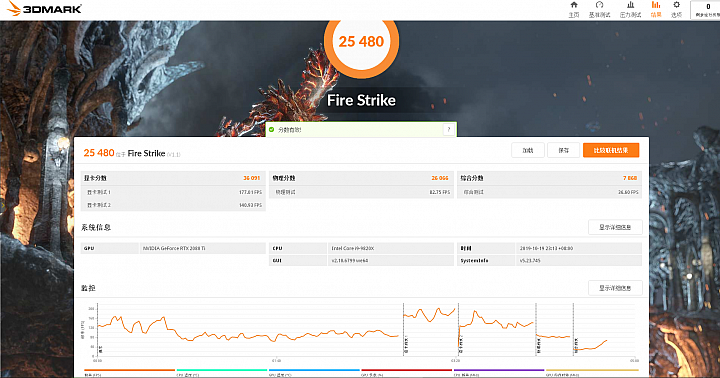This screenshot has height=378, width=720.
Task: Click the GUI version v2.10.6799 value
Action: (x=350, y=261)
